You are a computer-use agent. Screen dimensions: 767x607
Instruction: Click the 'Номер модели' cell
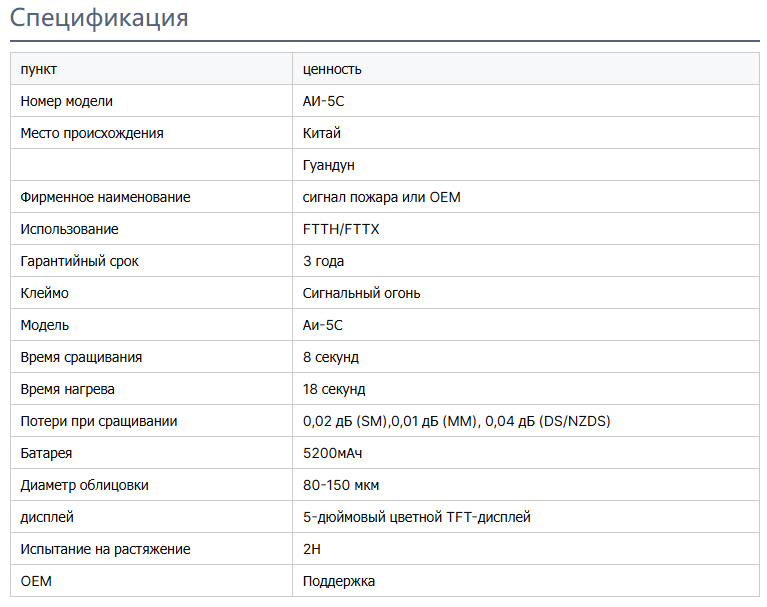click(x=67, y=101)
